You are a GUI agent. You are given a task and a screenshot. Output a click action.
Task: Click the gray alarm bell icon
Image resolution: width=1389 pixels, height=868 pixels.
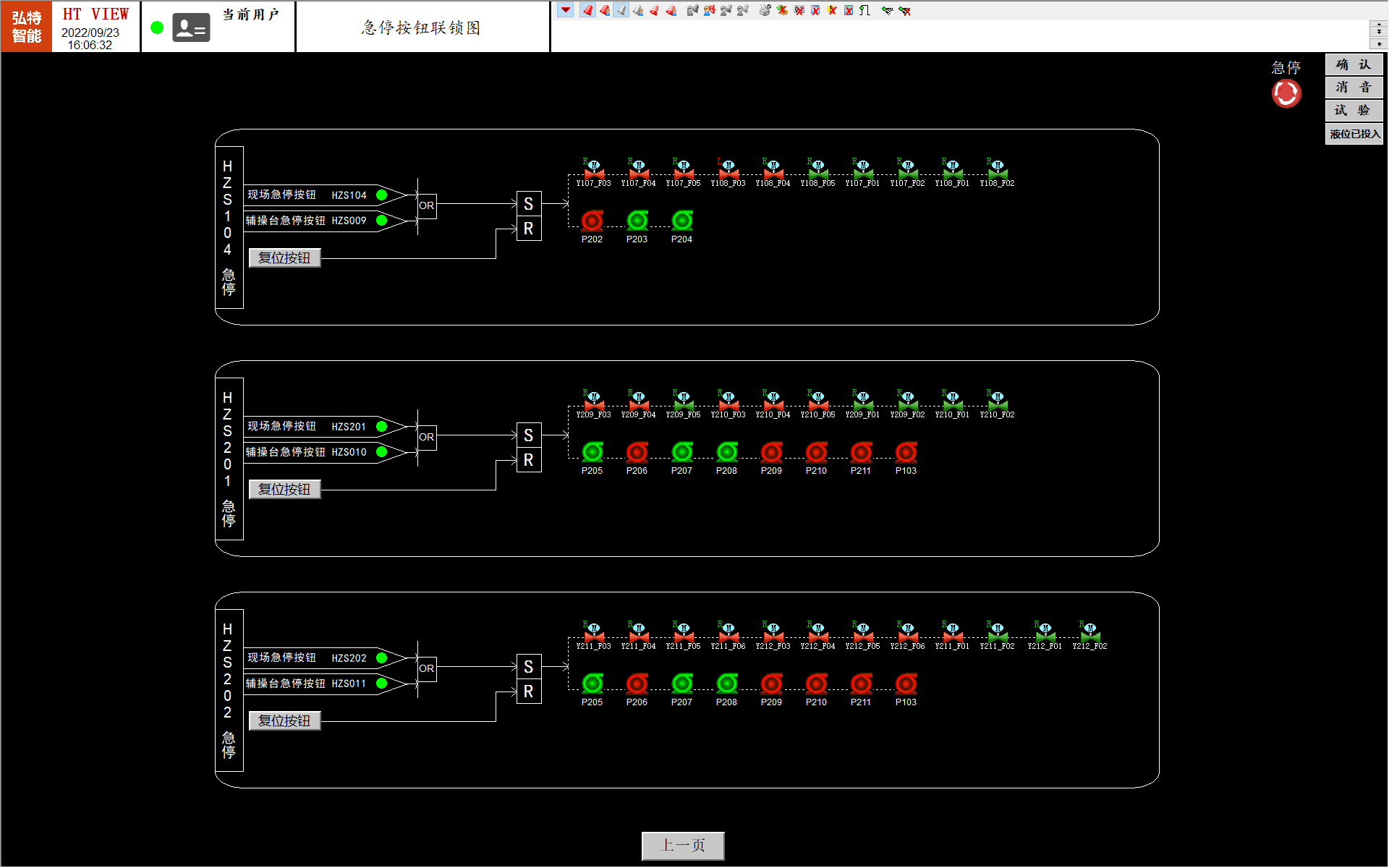click(621, 10)
